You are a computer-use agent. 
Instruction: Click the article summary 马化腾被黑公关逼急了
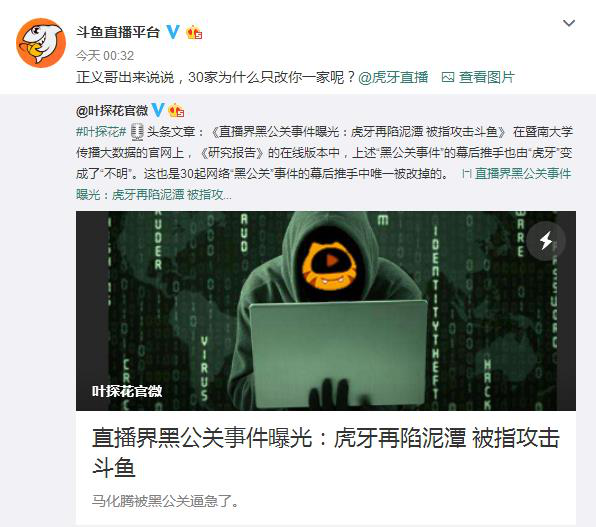pyautogui.click(x=165, y=501)
